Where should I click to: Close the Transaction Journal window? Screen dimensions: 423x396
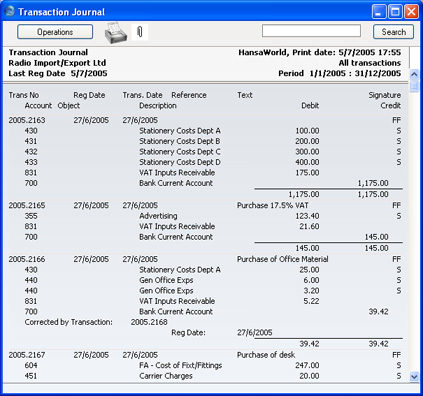pyautogui.click(x=412, y=12)
